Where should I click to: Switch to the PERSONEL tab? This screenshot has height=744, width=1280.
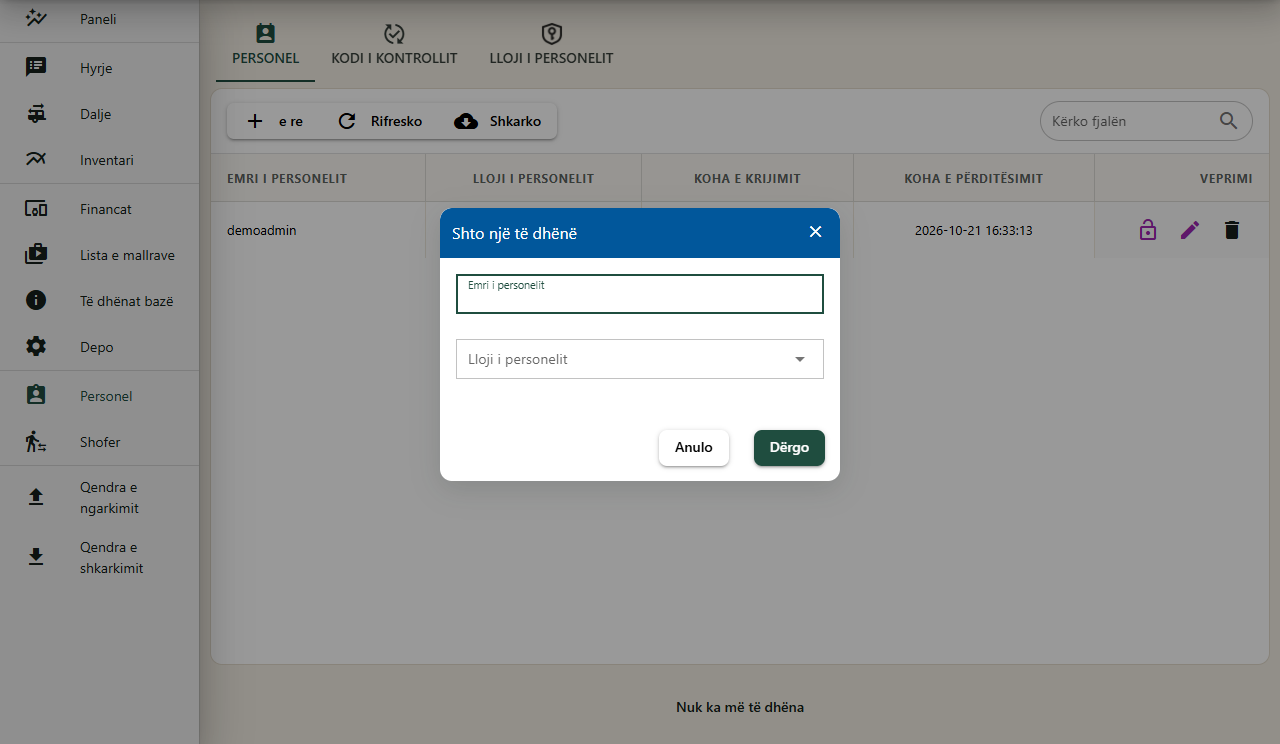click(266, 47)
